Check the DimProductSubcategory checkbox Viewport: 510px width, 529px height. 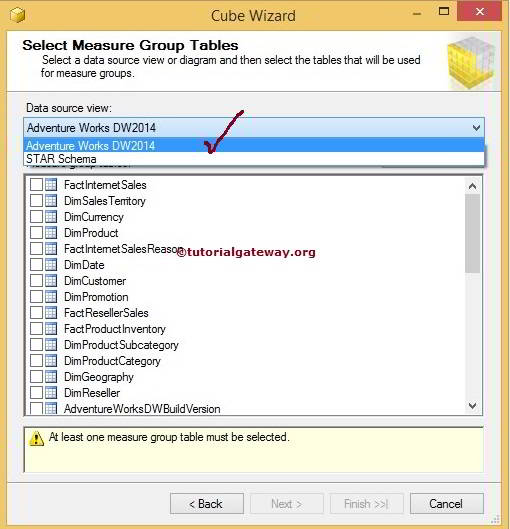36,344
